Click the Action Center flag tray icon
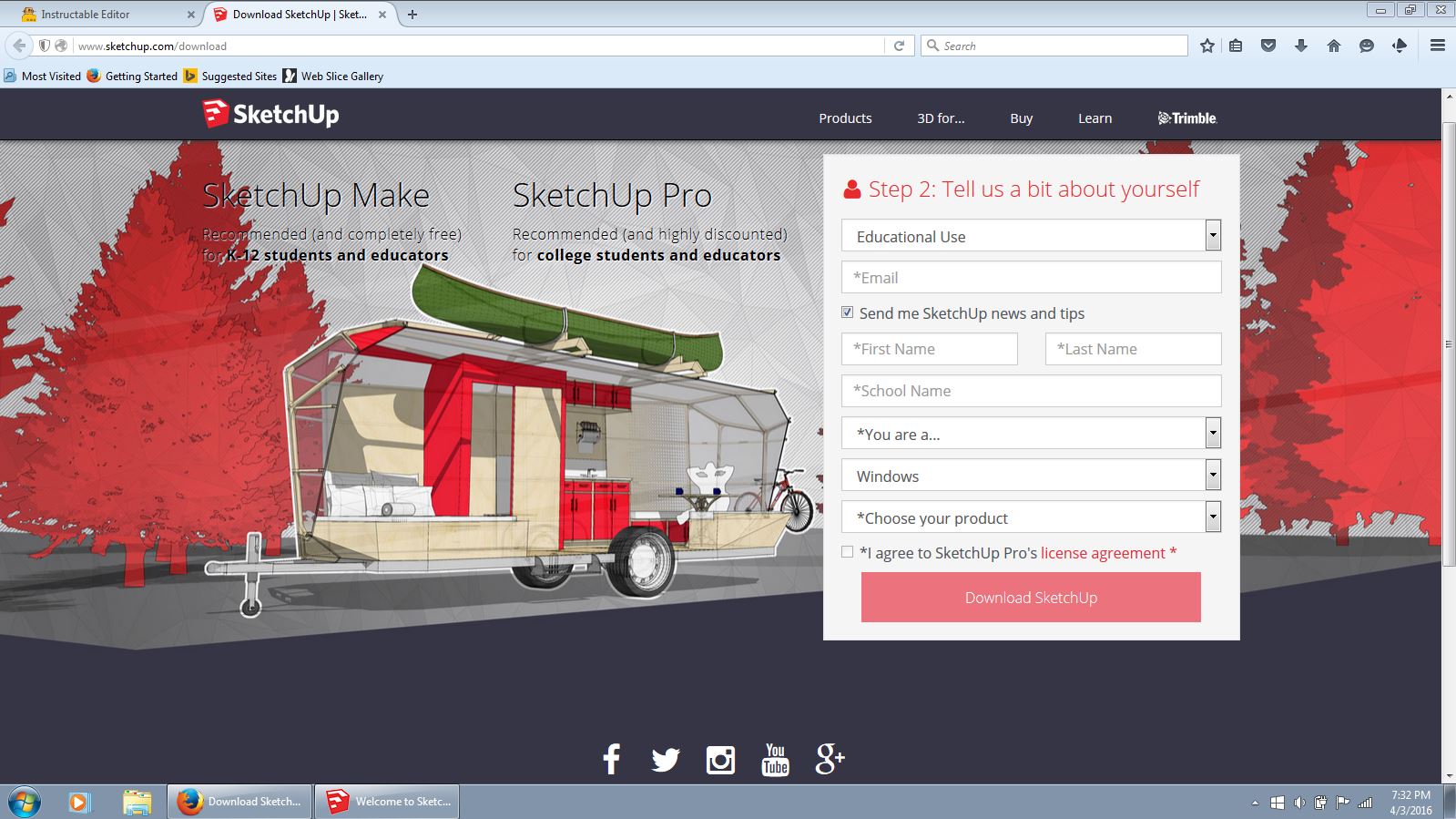The height and width of the screenshot is (819, 1456). (1342, 803)
